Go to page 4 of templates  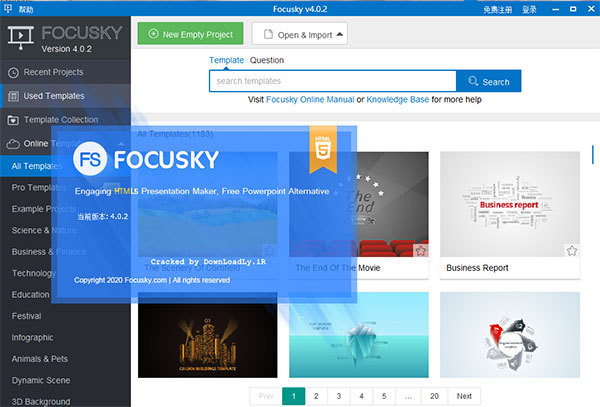coord(361,396)
